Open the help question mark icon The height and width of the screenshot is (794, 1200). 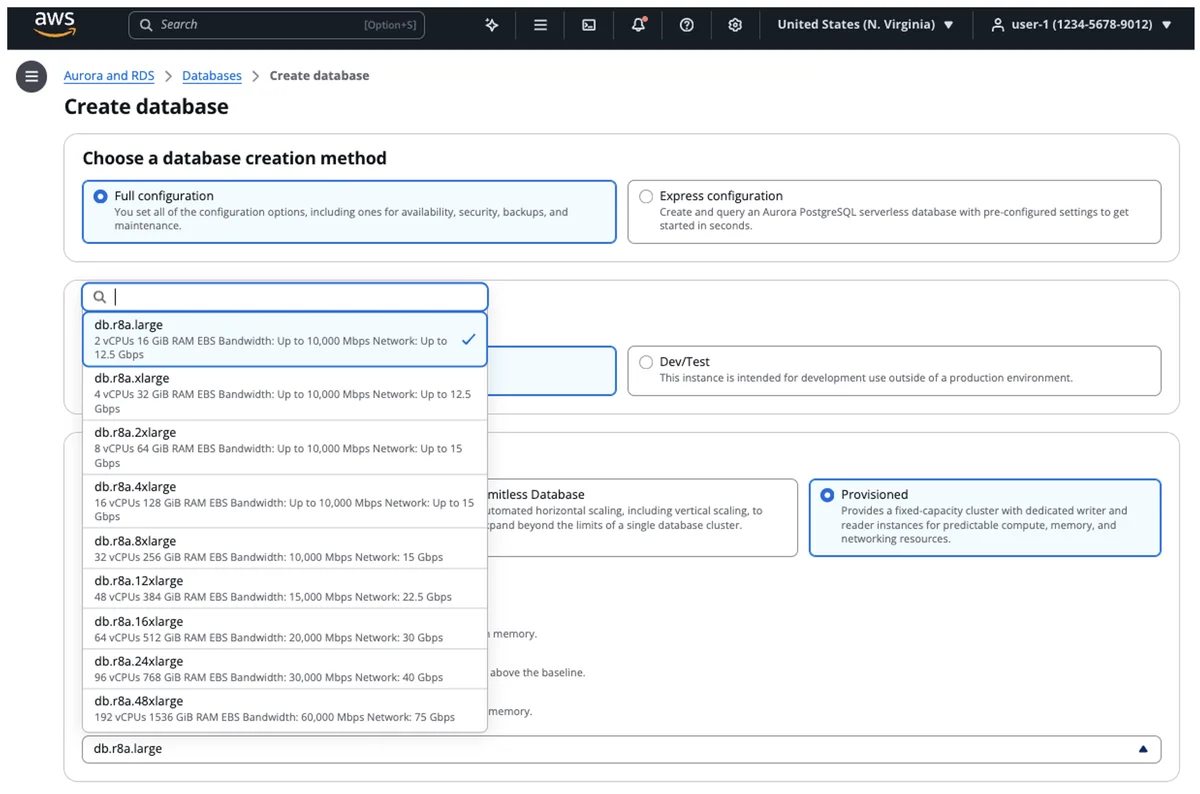click(x=687, y=25)
